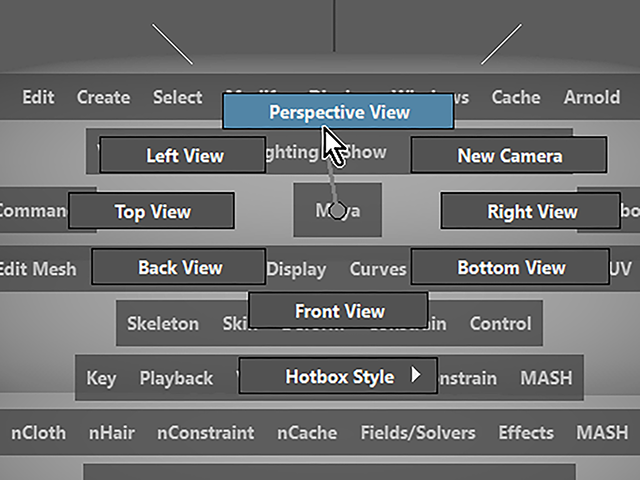Open the Fields/Solvers menu
640x480 pixels.
point(418,433)
